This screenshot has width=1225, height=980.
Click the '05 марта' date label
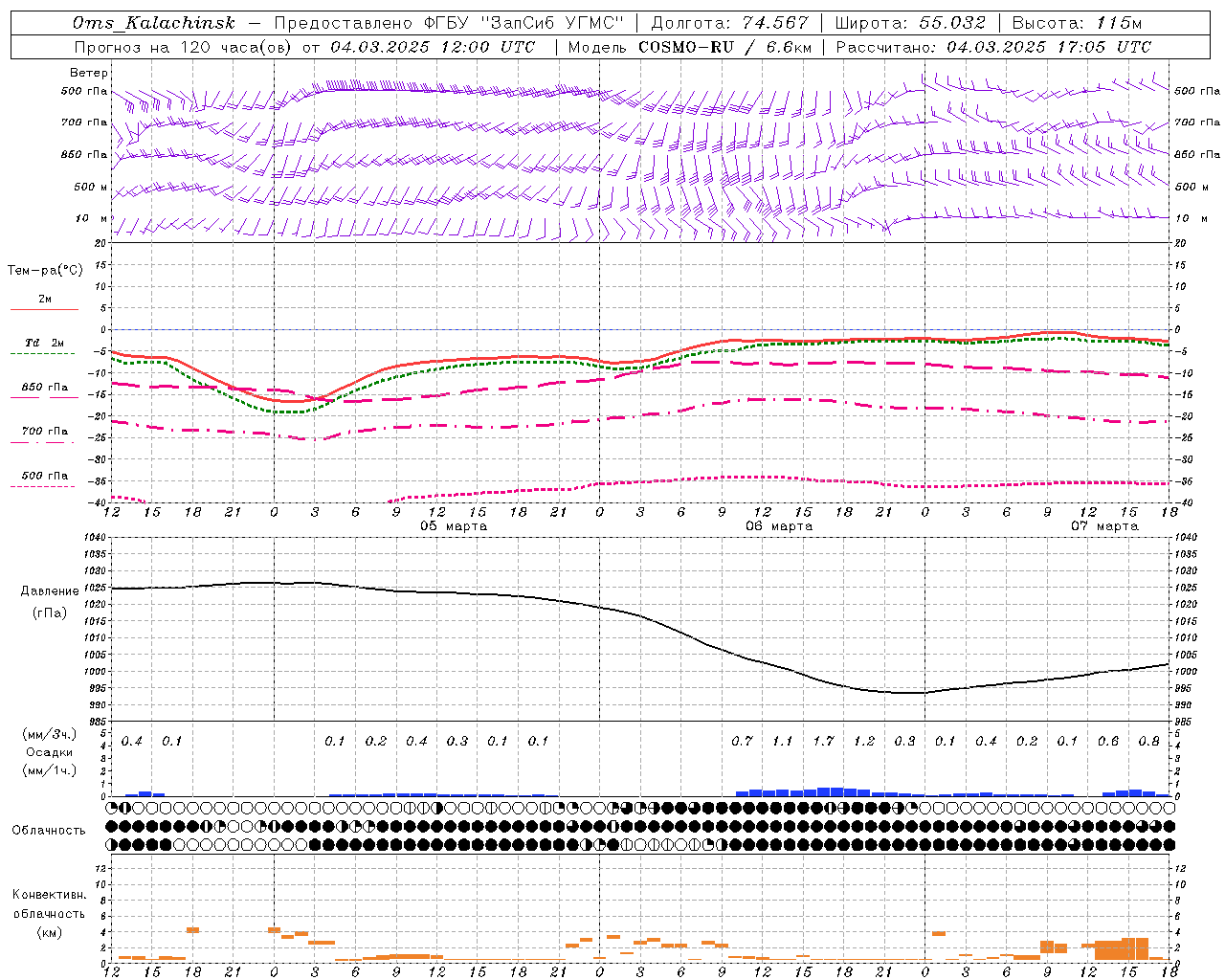tap(454, 525)
